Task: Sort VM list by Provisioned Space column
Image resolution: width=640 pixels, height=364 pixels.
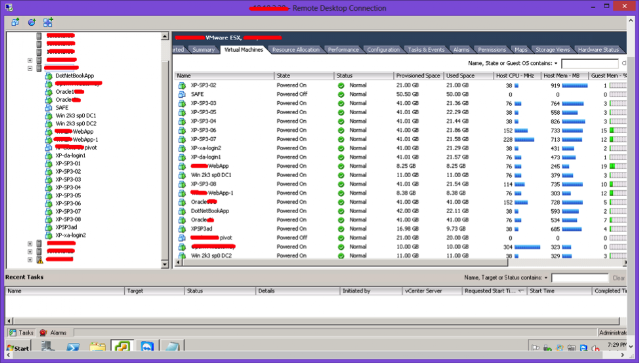Action: click(418, 76)
